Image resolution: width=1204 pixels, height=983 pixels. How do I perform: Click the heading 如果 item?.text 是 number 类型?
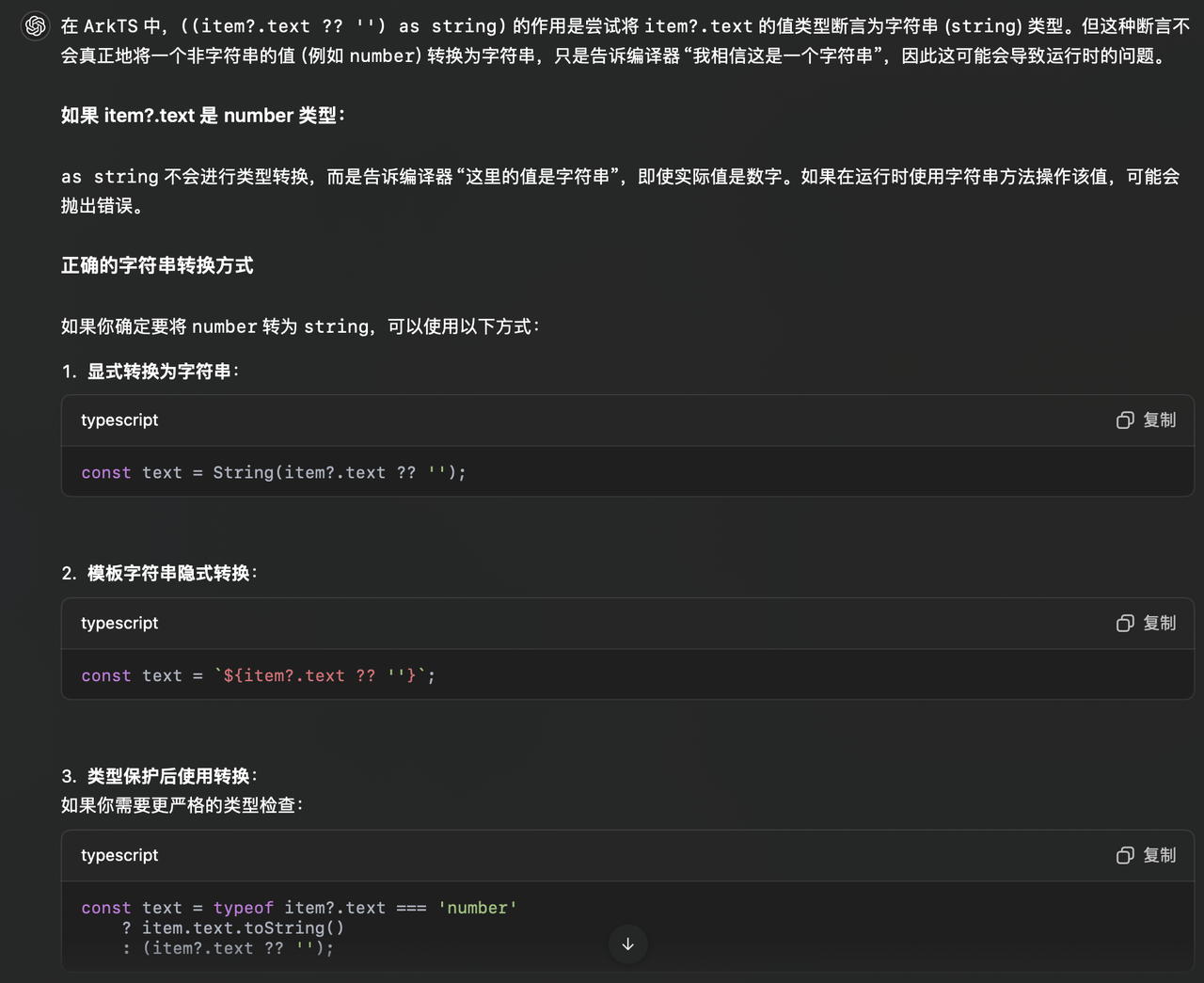pos(202,116)
